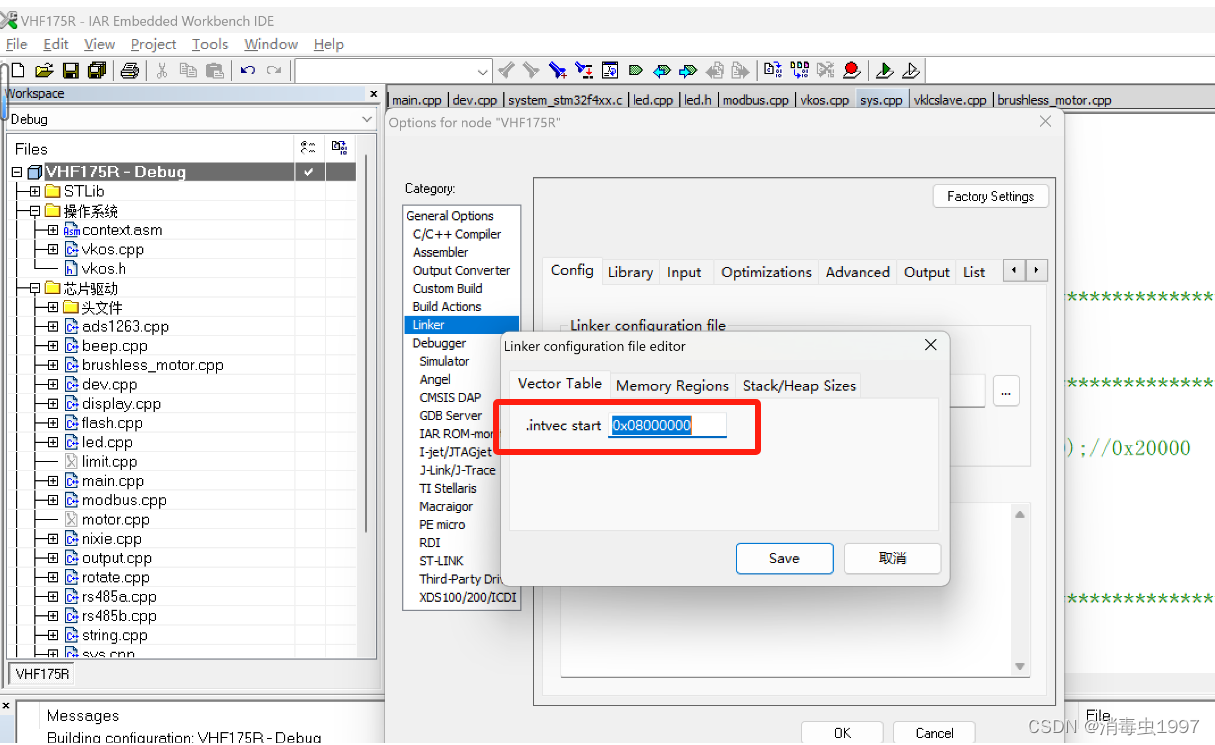Jump to previous bookmark icon
1215x745 pixels.
(x=662, y=70)
